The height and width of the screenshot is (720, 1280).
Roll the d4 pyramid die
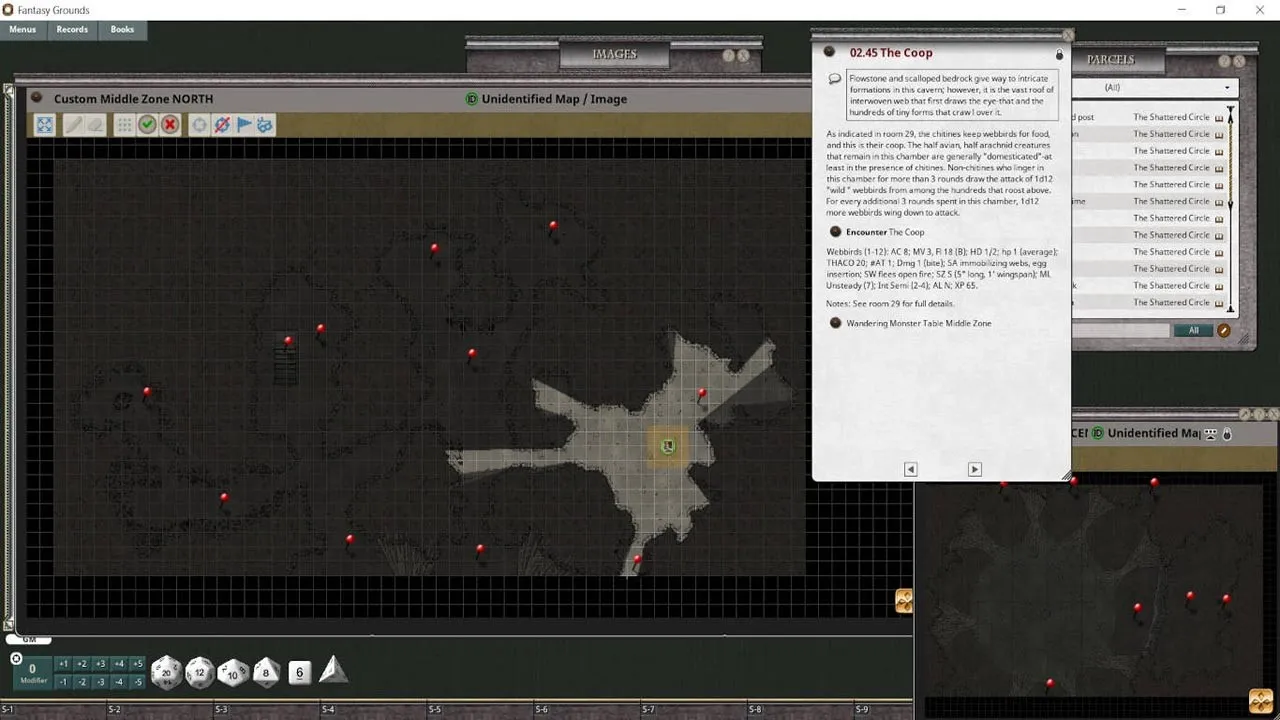pos(333,669)
